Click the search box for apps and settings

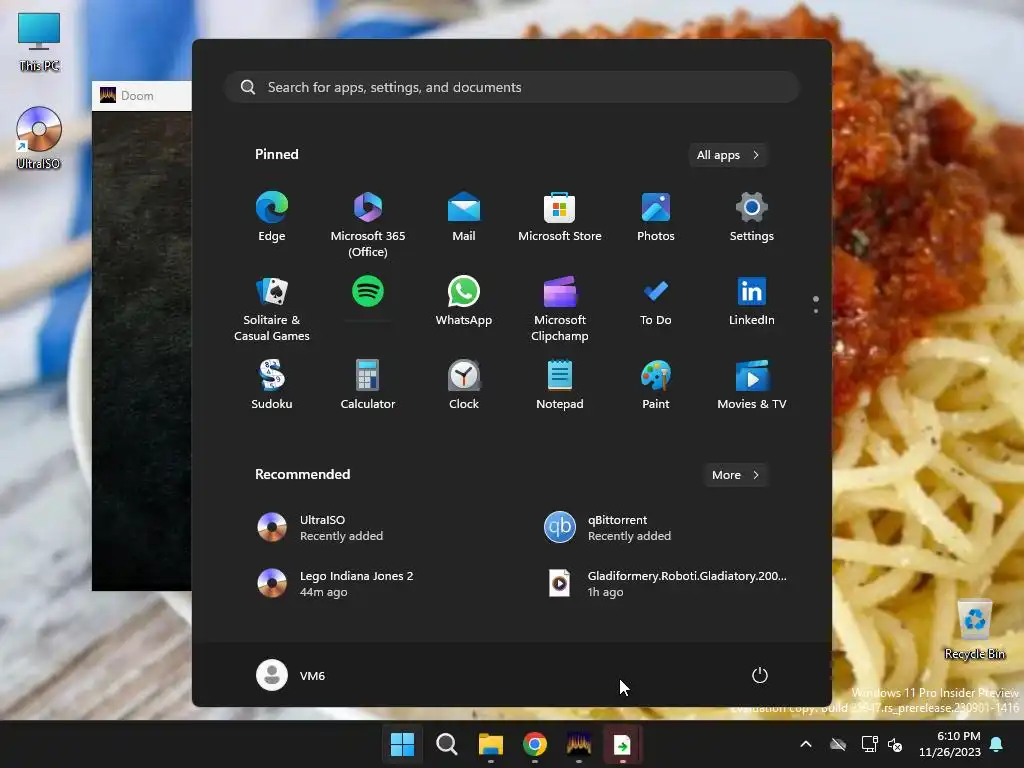512,87
